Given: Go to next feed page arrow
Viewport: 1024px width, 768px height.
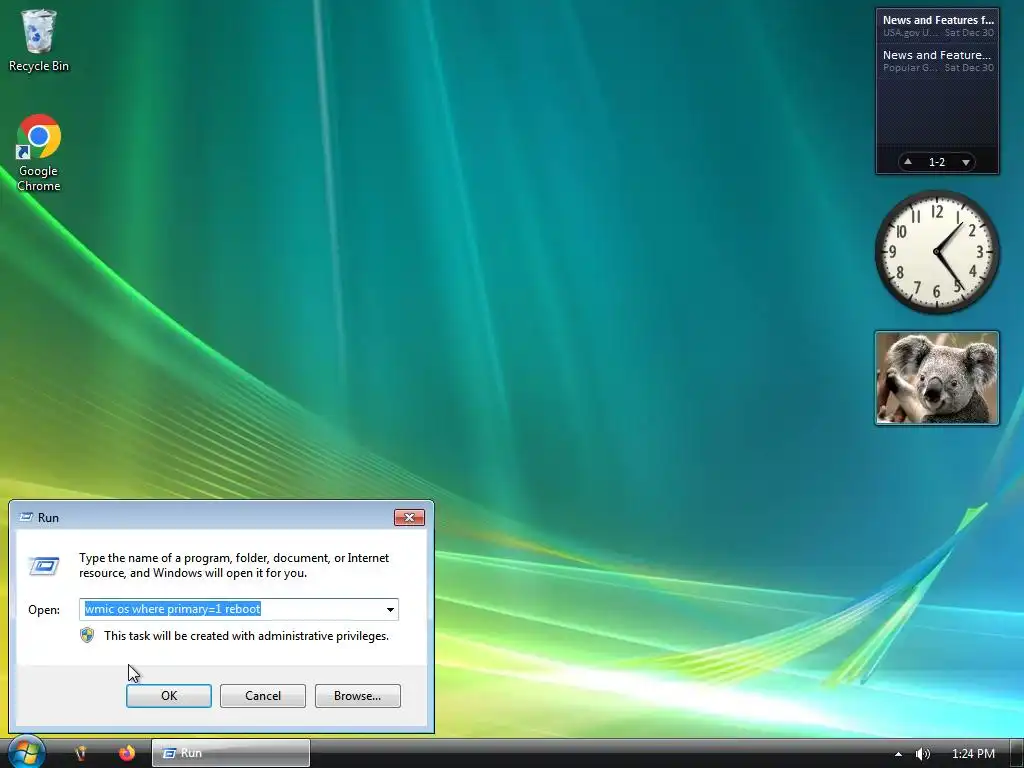Looking at the screenshot, I should (x=966, y=161).
